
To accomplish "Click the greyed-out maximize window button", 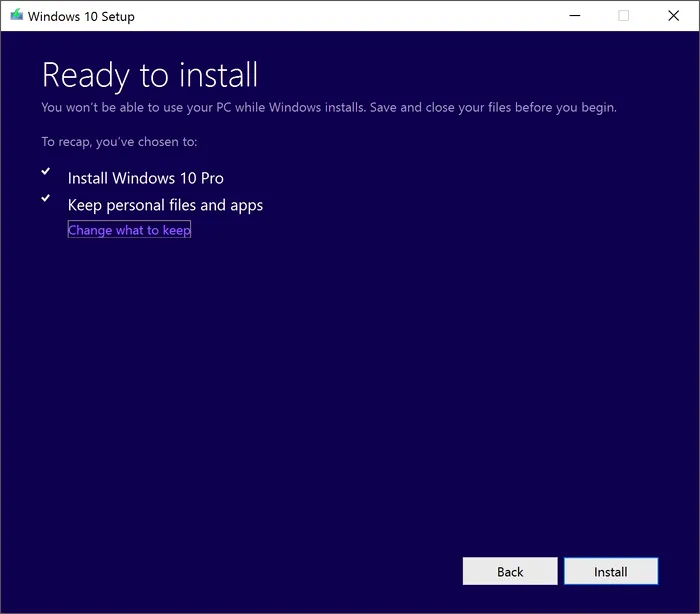I will [623, 16].
